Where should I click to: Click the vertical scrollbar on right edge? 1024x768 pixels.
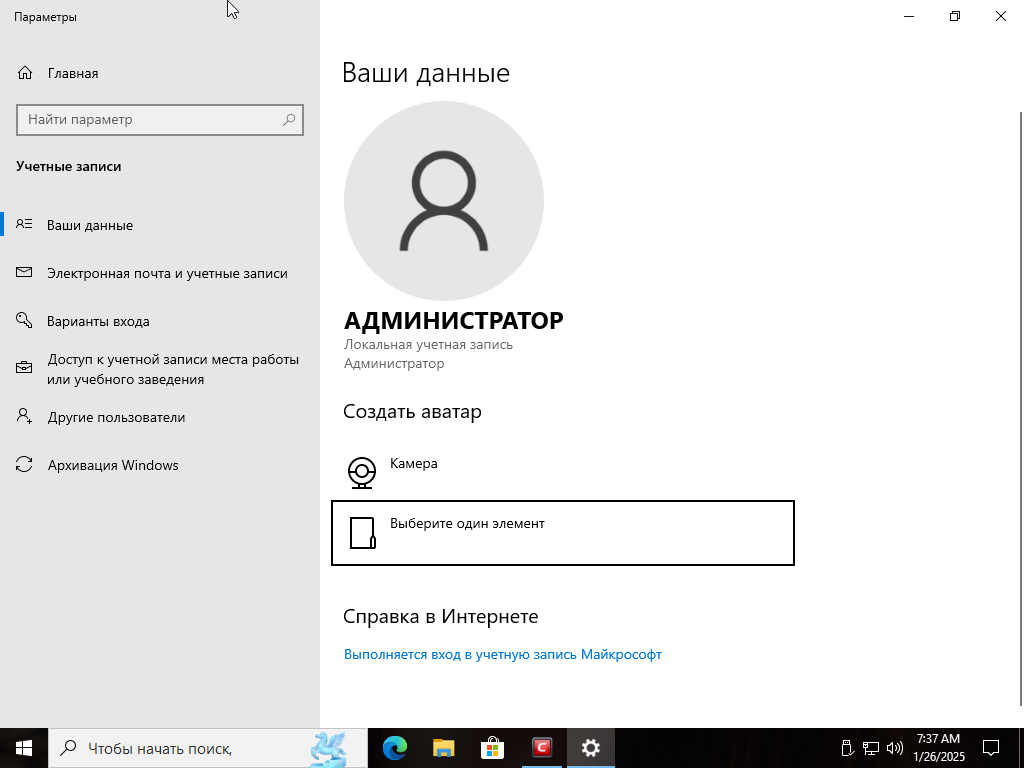coord(1020,408)
